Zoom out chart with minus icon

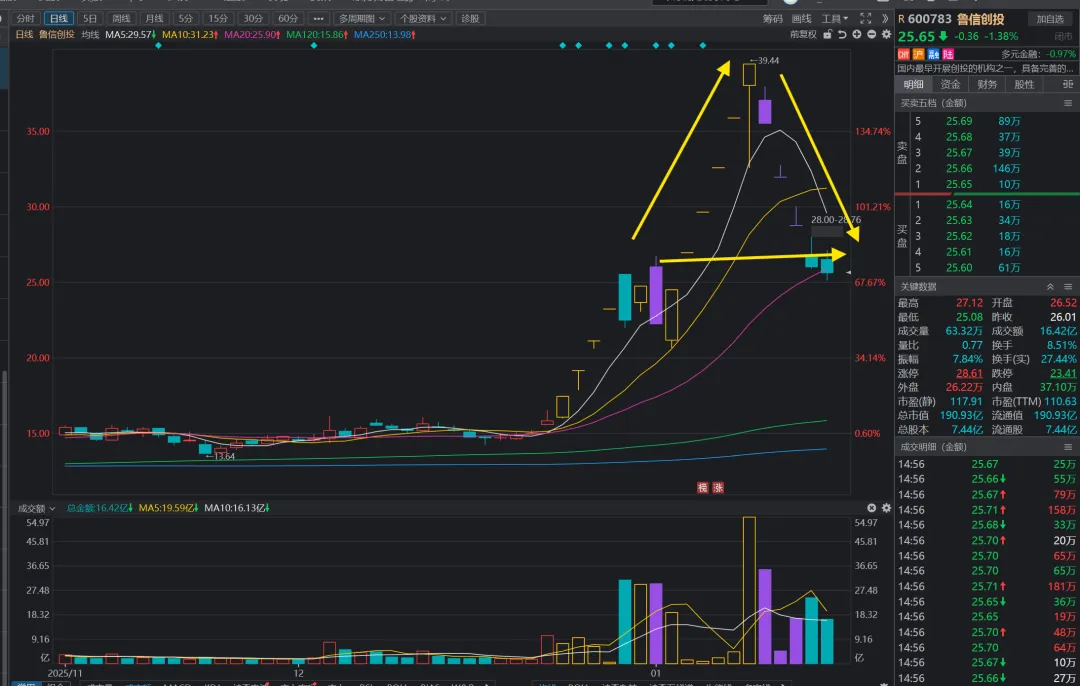(871, 34)
